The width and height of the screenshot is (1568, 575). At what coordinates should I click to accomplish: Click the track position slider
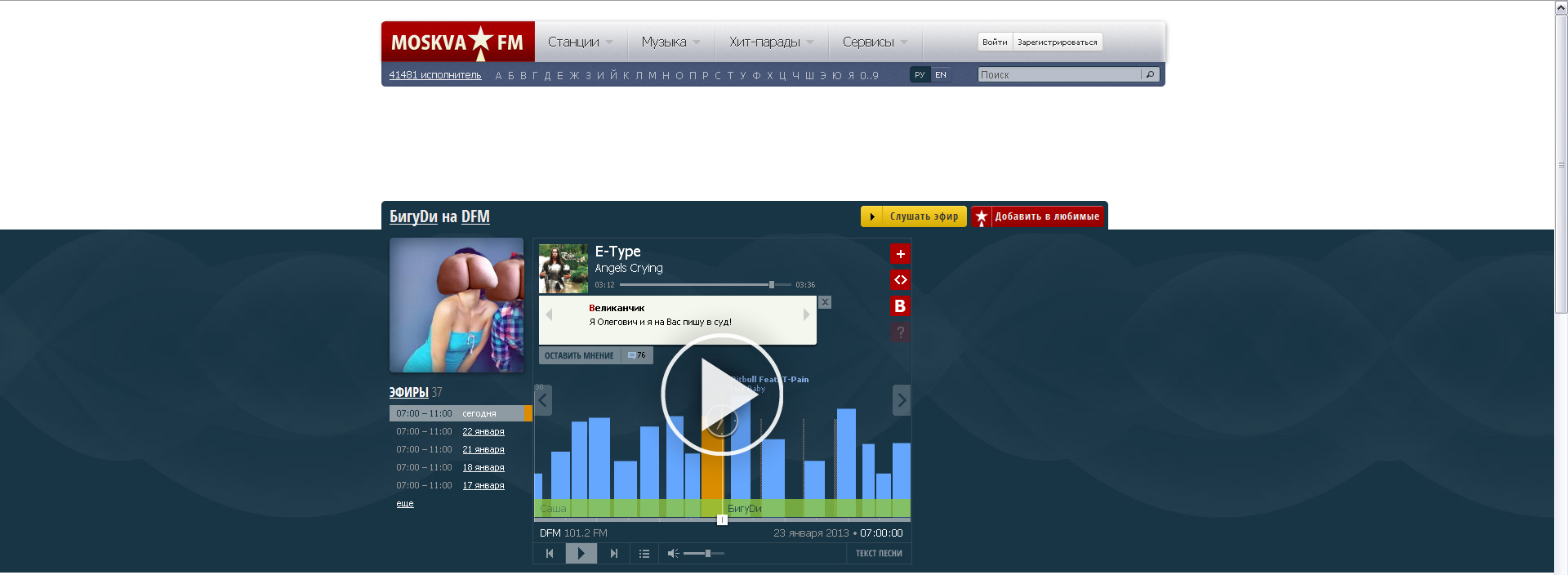(771, 285)
